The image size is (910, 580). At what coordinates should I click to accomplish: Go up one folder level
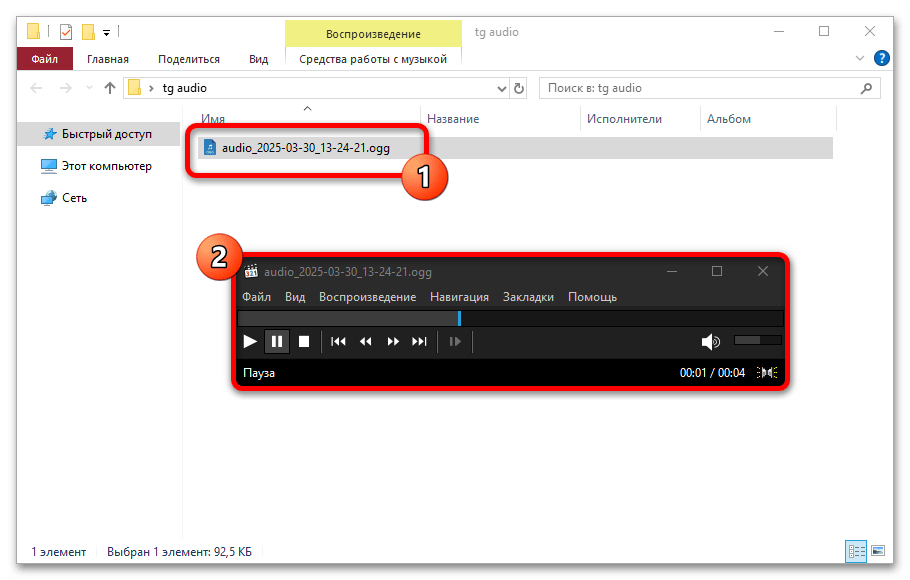click(110, 88)
